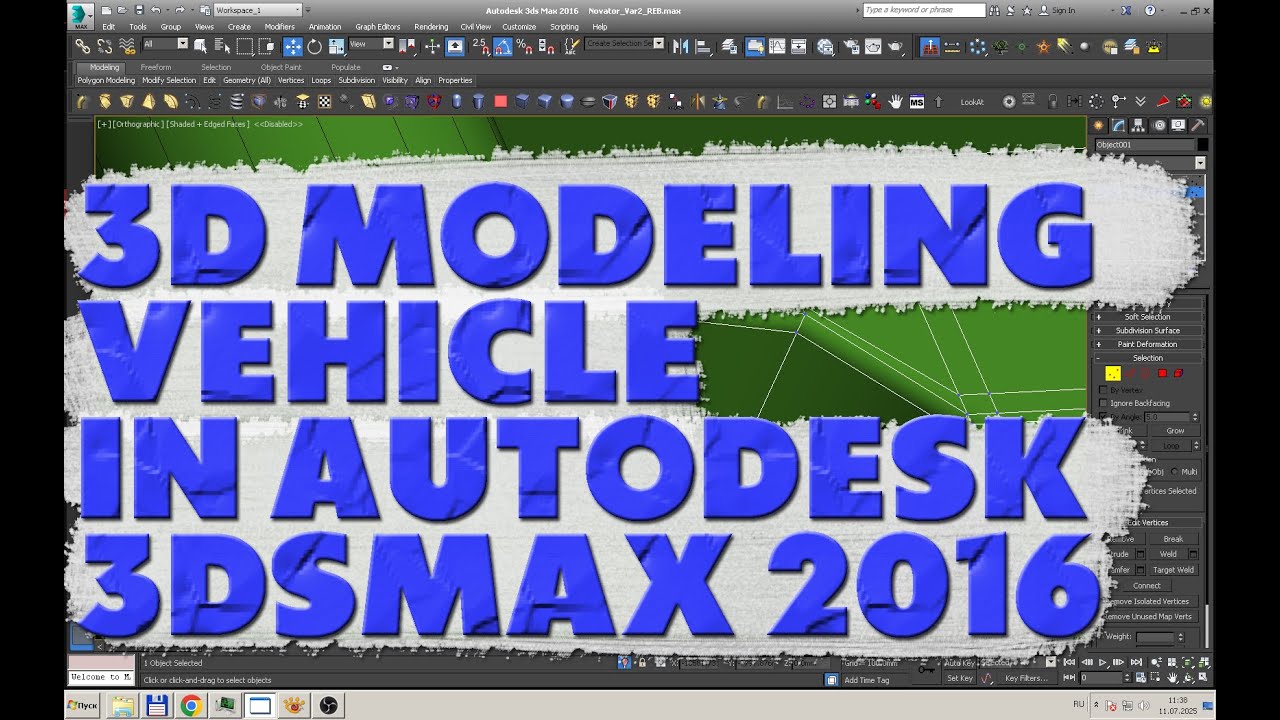1280x720 pixels.
Task: Select the Multi radio button
Action: pos(1174,471)
